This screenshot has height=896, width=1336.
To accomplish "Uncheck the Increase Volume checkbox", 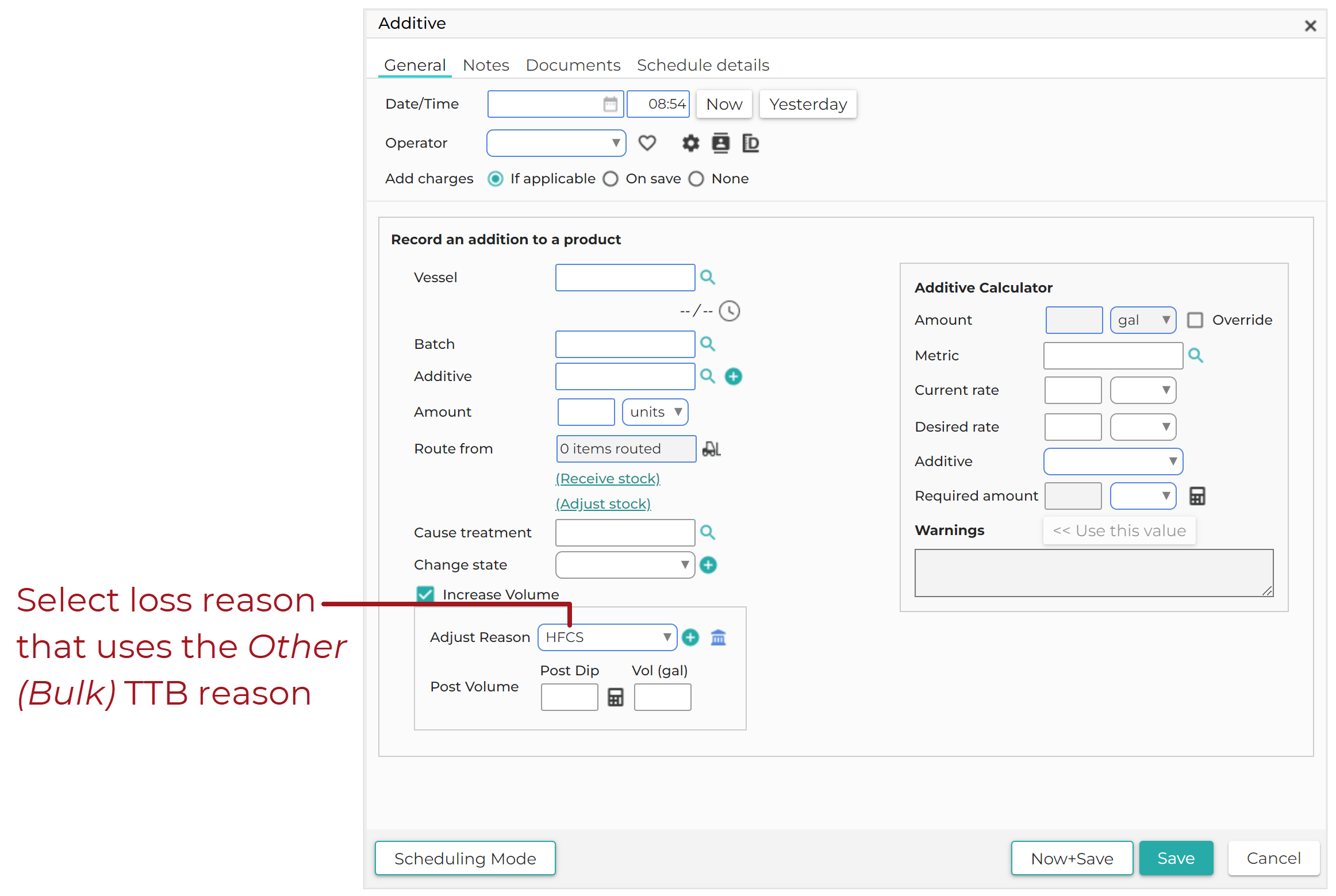I will (425, 594).
